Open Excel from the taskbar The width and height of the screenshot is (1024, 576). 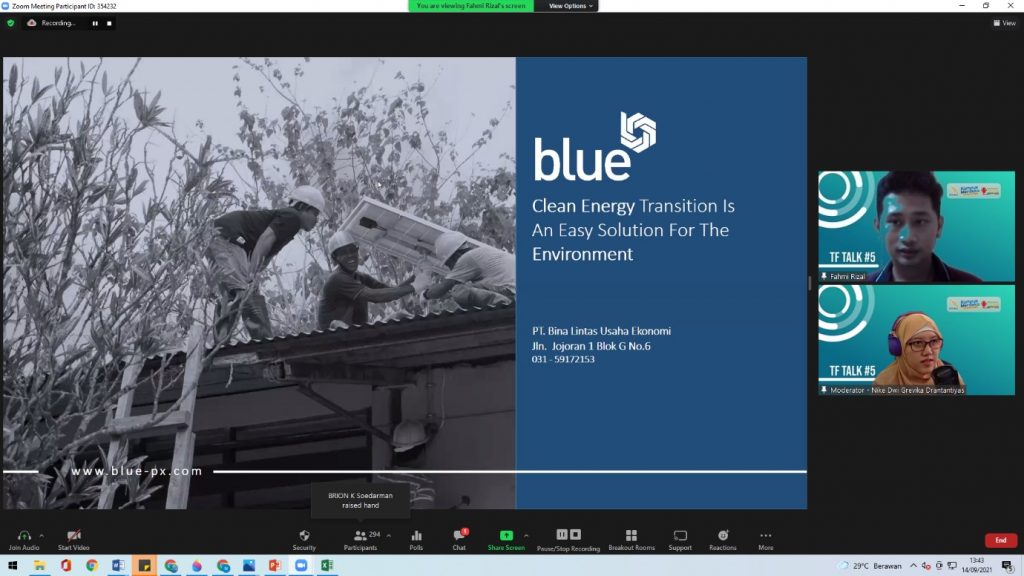pyautogui.click(x=327, y=566)
